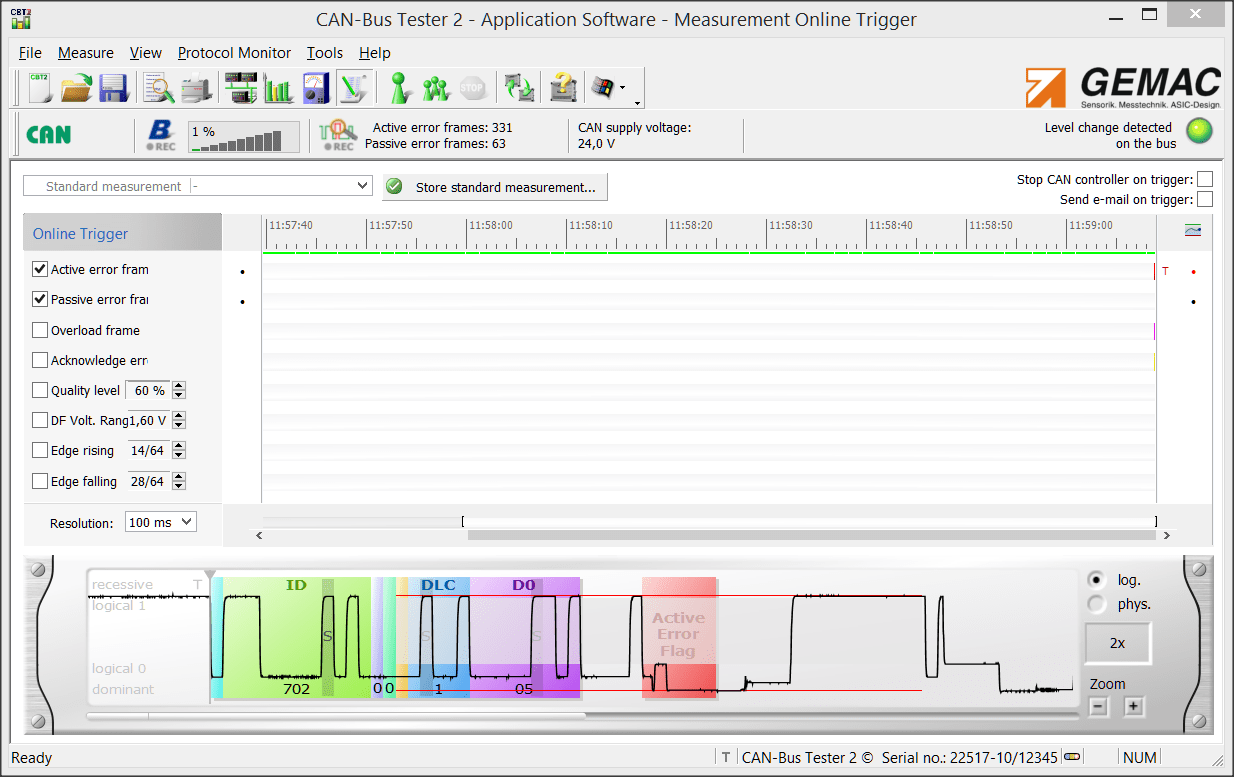Viewport: 1234px width, 777px height.
Task: Open the Measure menu
Action: tap(85, 53)
